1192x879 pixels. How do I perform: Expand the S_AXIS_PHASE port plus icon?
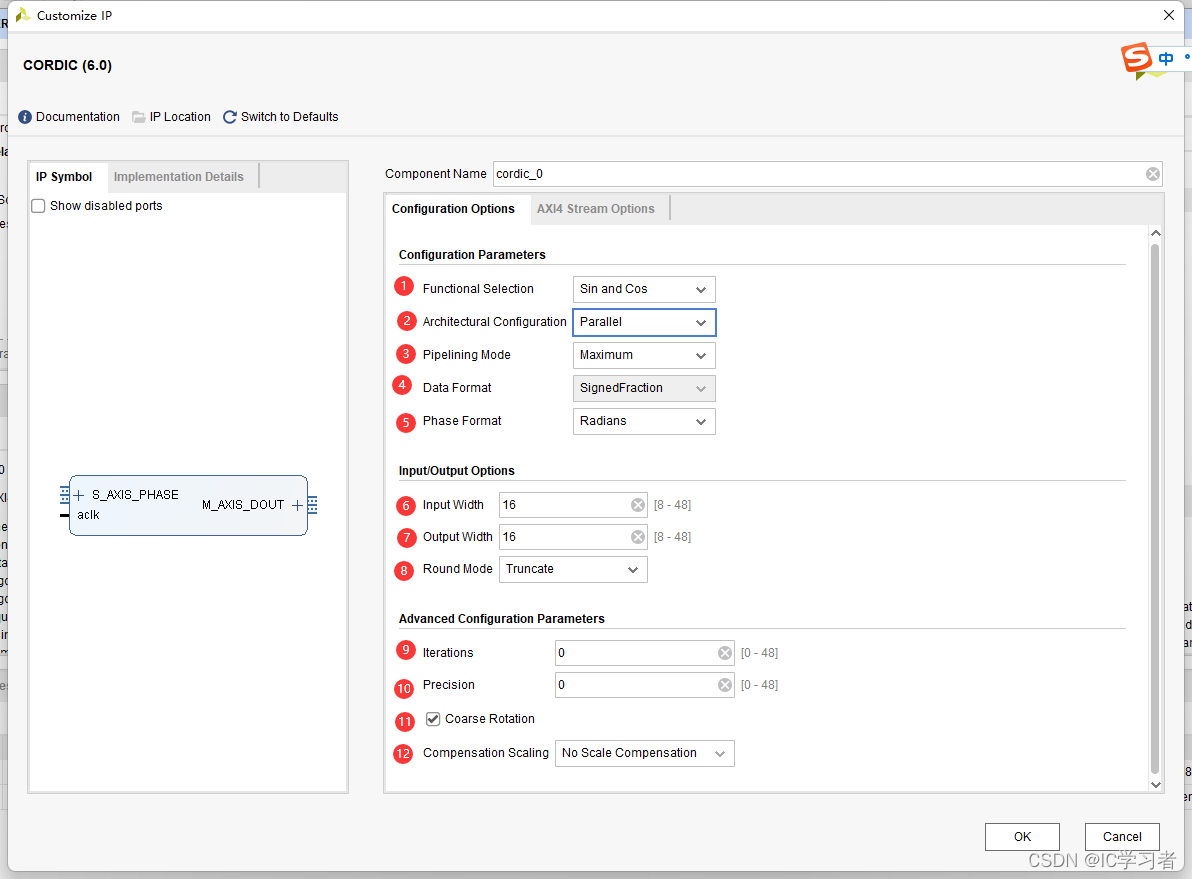coord(78,495)
